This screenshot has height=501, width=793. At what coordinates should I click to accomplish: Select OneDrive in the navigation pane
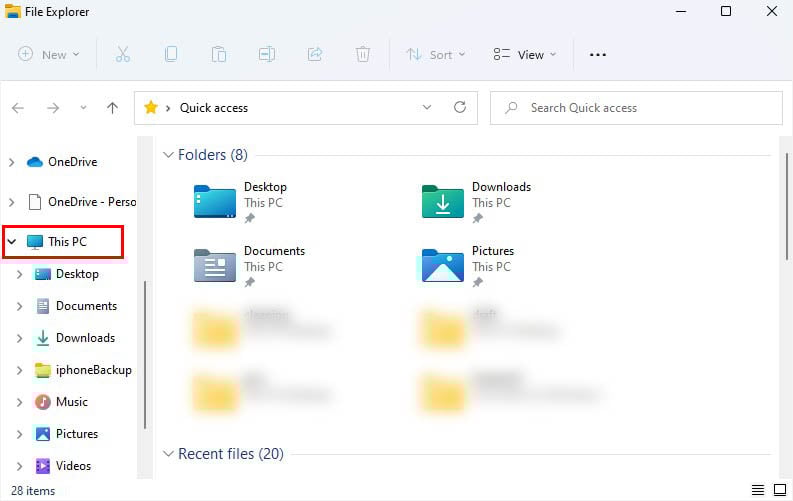[x=62, y=162]
